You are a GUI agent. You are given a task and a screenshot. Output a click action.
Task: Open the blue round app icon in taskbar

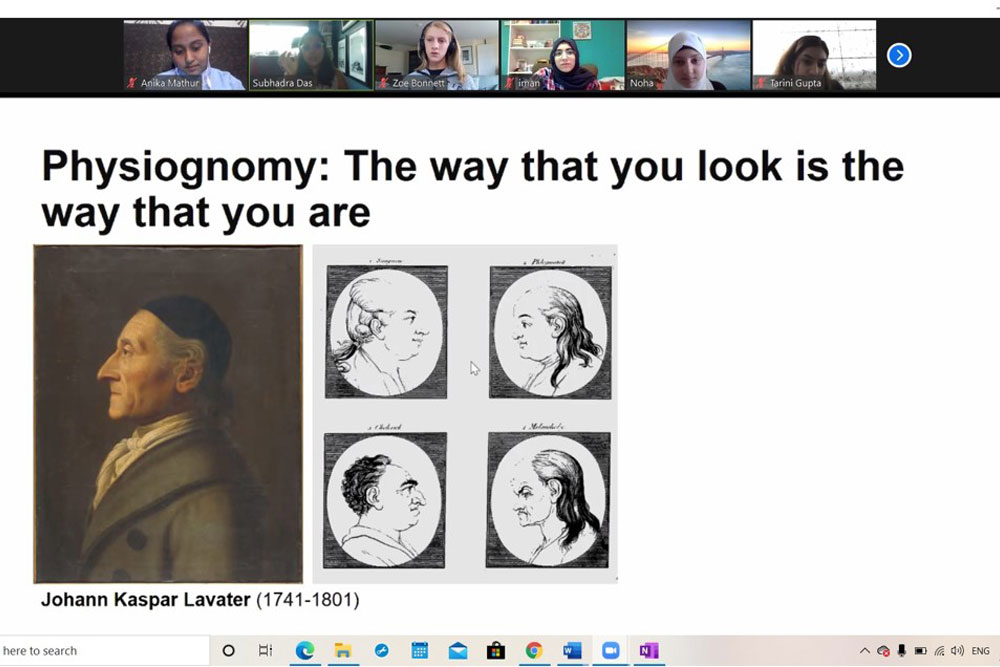[381, 650]
